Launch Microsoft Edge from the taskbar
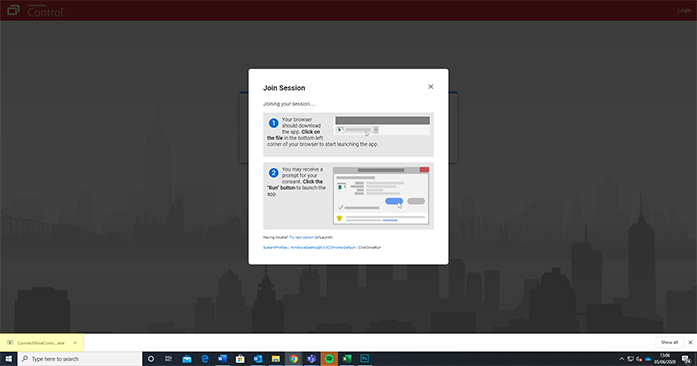697x366 pixels. pyautogui.click(x=204, y=359)
